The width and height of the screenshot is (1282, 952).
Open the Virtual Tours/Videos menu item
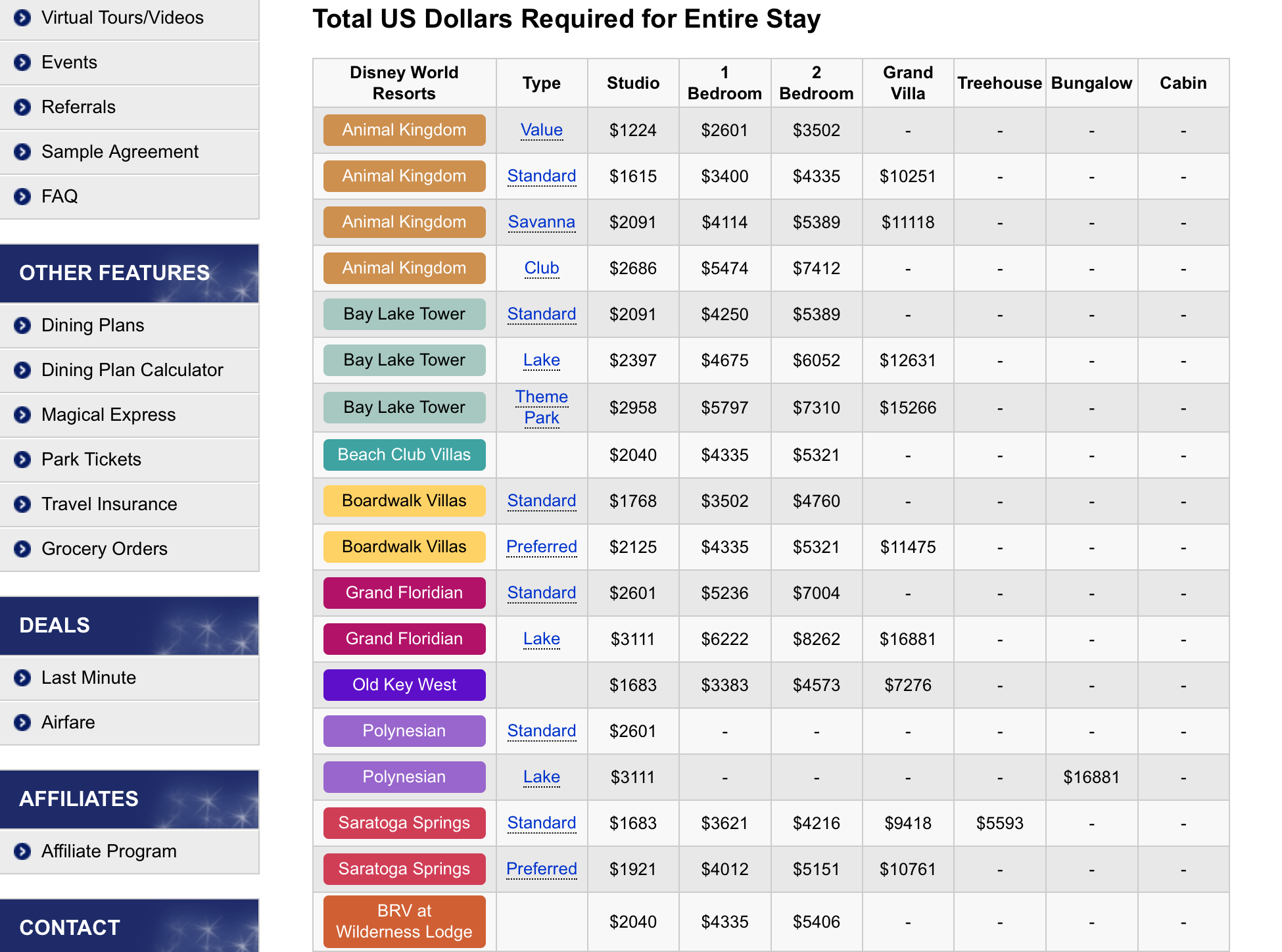point(130,18)
